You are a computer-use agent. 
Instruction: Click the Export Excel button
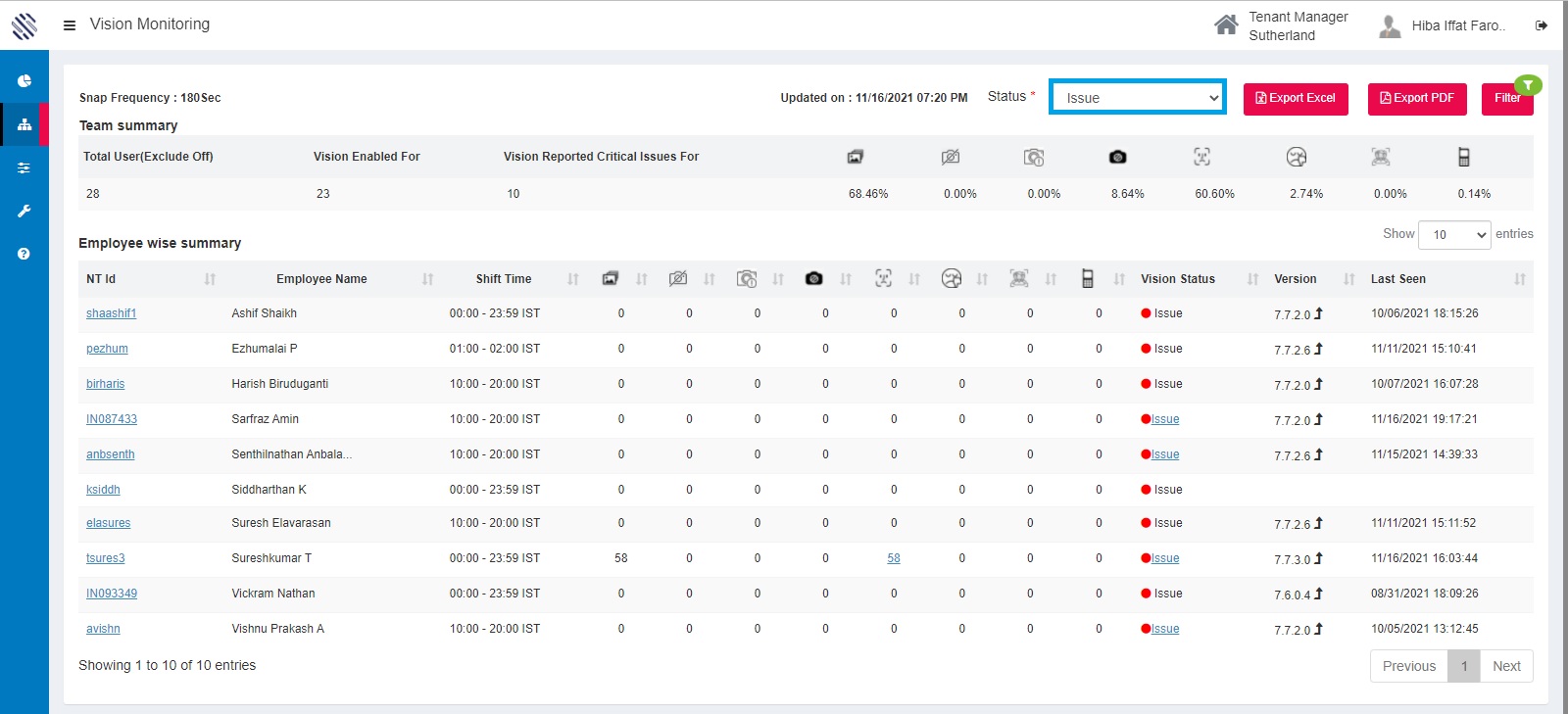[x=1296, y=99]
